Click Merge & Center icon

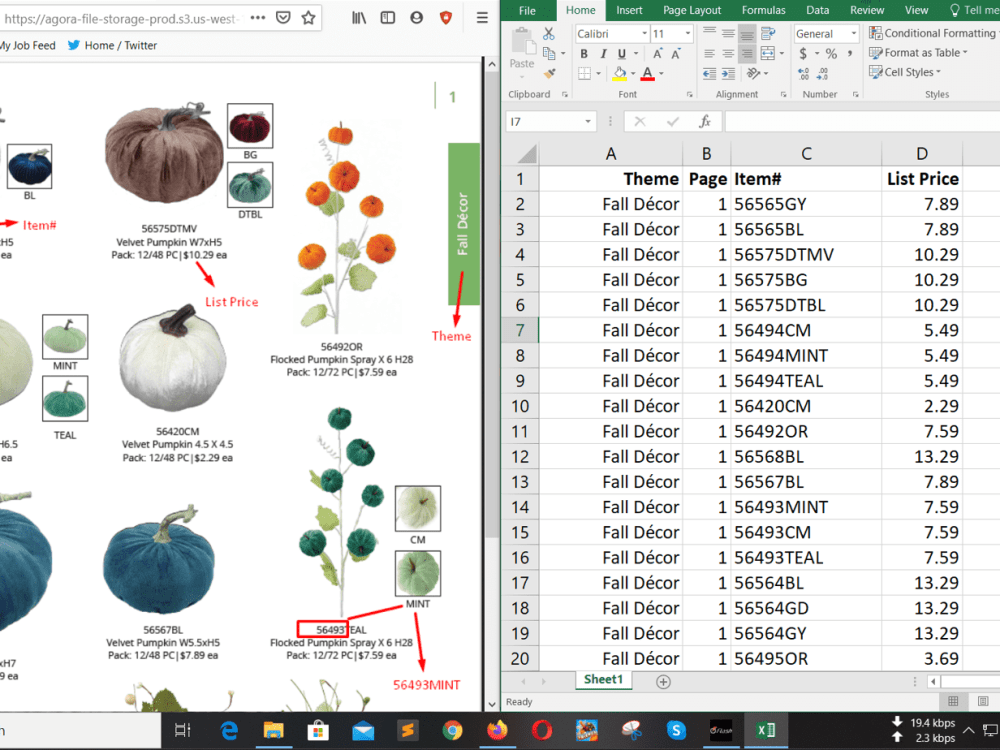[768, 54]
